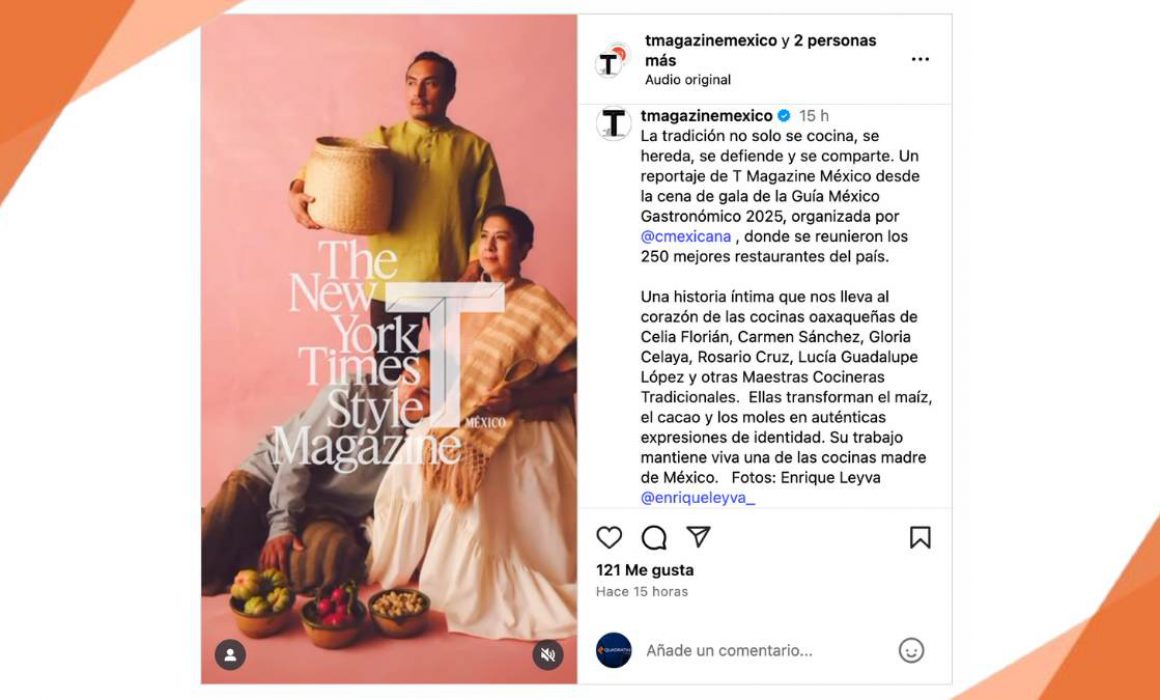View the "121 Me gusta" likes list
Image resolution: width=1160 pixels, height=700 pixels.
click(645, 571)
